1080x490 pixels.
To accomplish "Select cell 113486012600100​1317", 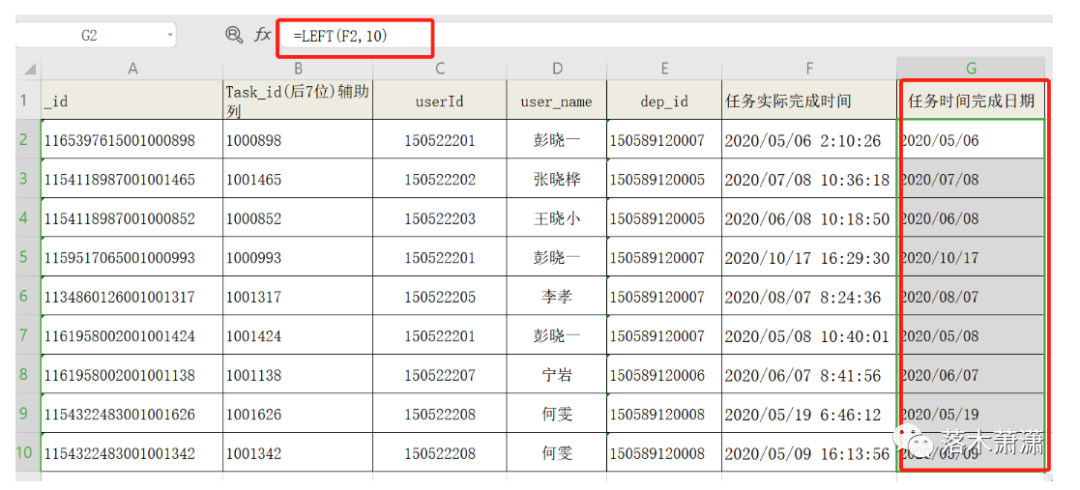I will (132, 297).
